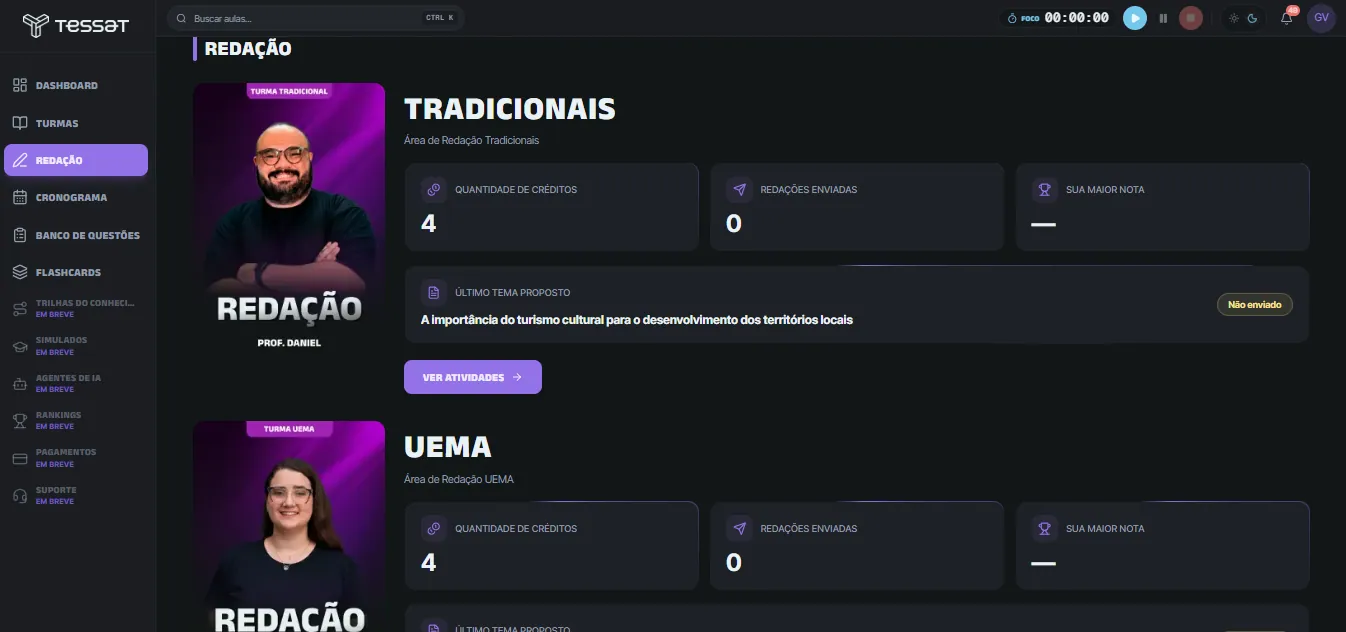Click Pagamentos sidebar entry
1346x632 pixels.
click(76, 458)
